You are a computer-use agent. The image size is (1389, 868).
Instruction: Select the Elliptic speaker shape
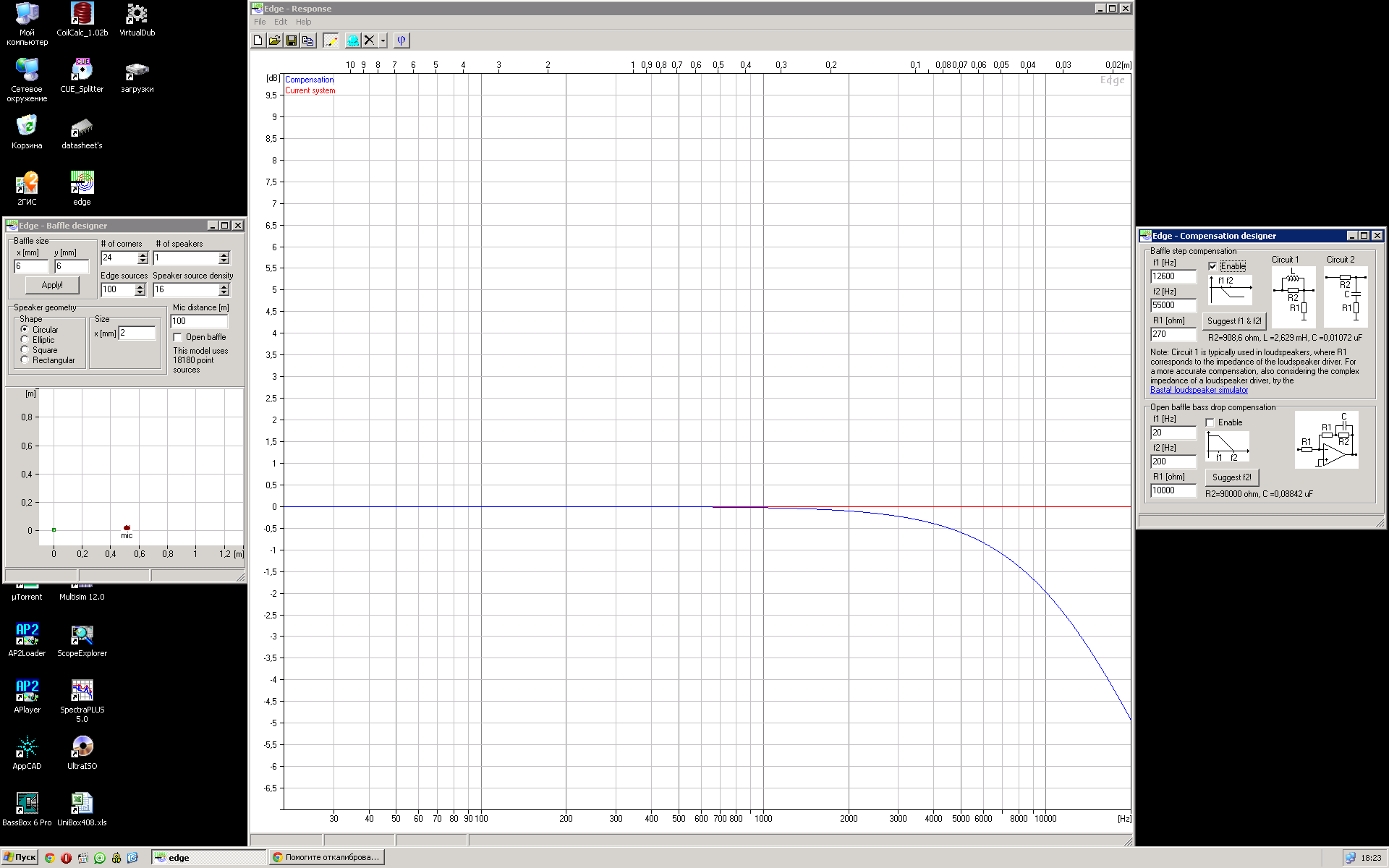pos(25,339)
